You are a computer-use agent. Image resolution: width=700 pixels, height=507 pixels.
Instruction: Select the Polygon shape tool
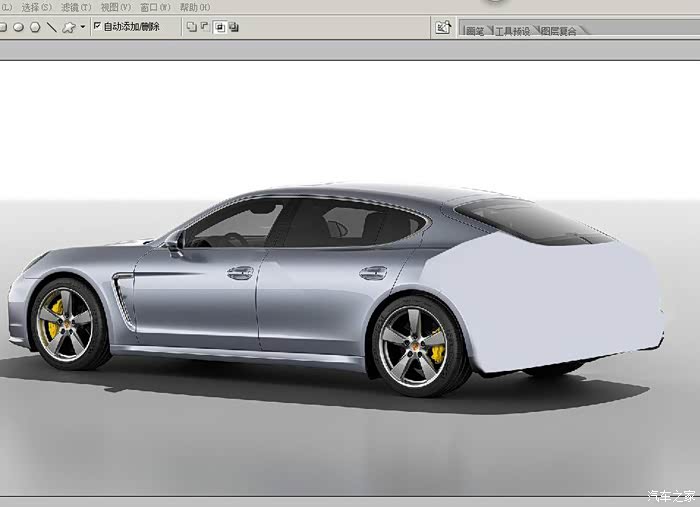pyautogui.click(x=35, y=27)
